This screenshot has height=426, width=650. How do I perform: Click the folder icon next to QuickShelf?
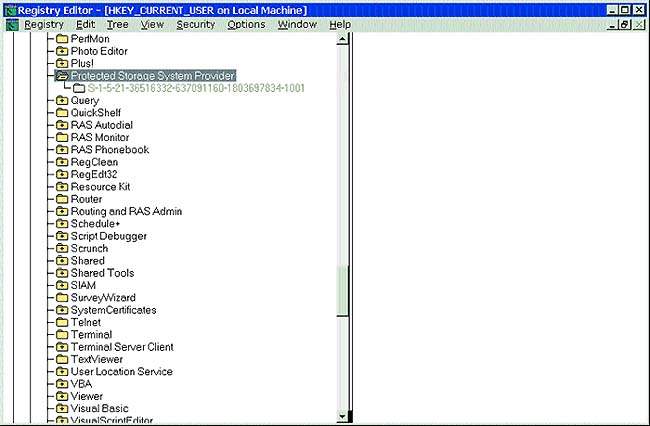(x=62, y=113)
